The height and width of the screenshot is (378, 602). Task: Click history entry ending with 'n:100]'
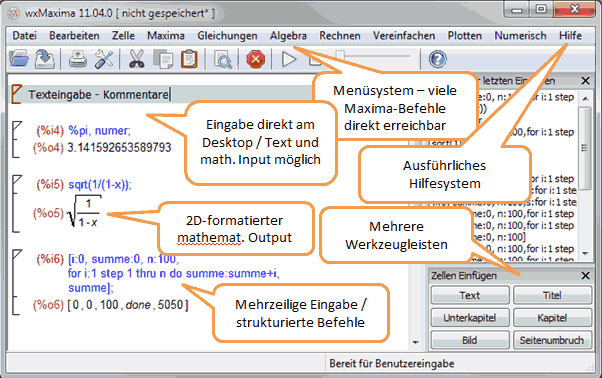[x=499, y=237]
